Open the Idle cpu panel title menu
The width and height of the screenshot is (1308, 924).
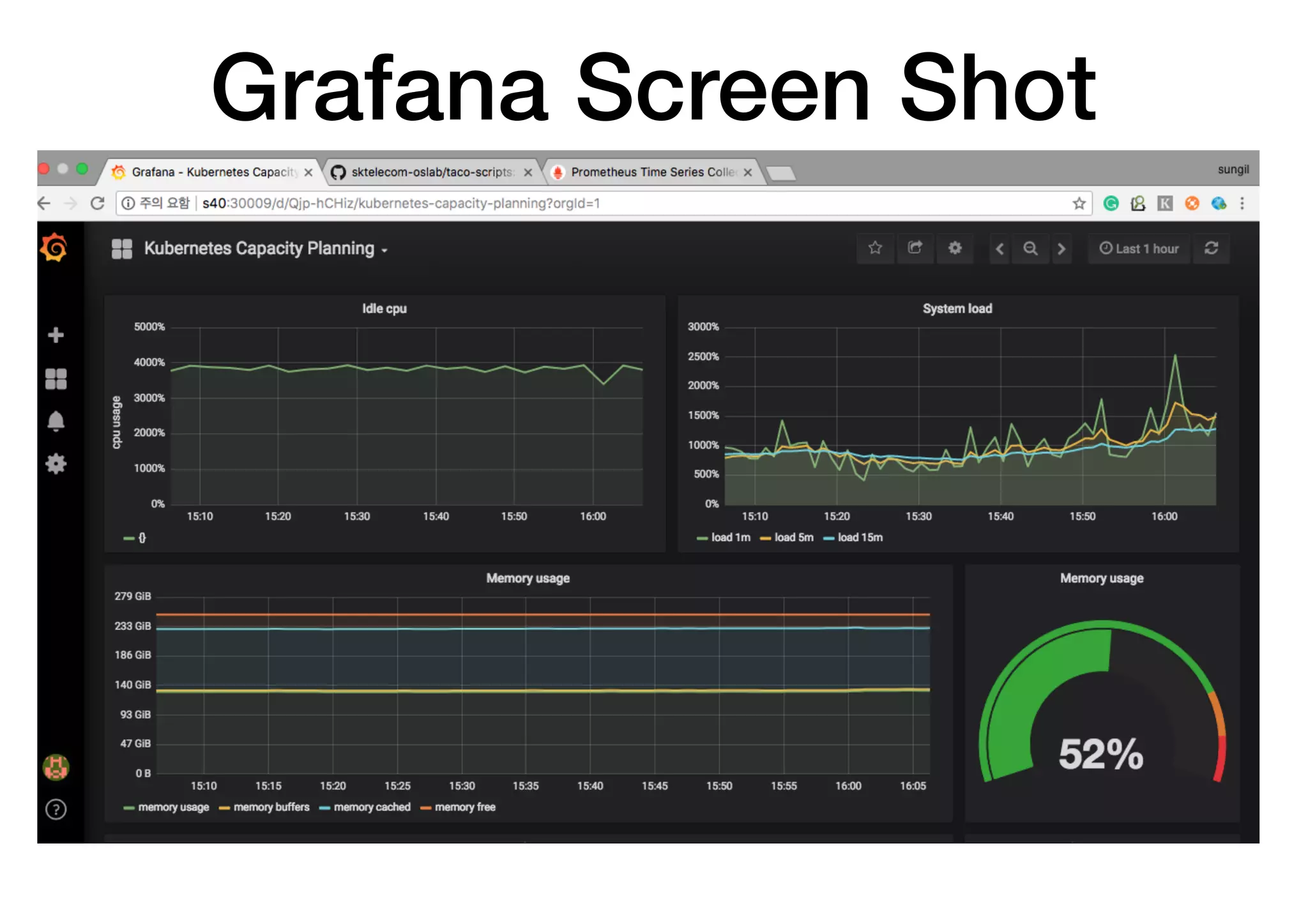click(x=384, y=308)
